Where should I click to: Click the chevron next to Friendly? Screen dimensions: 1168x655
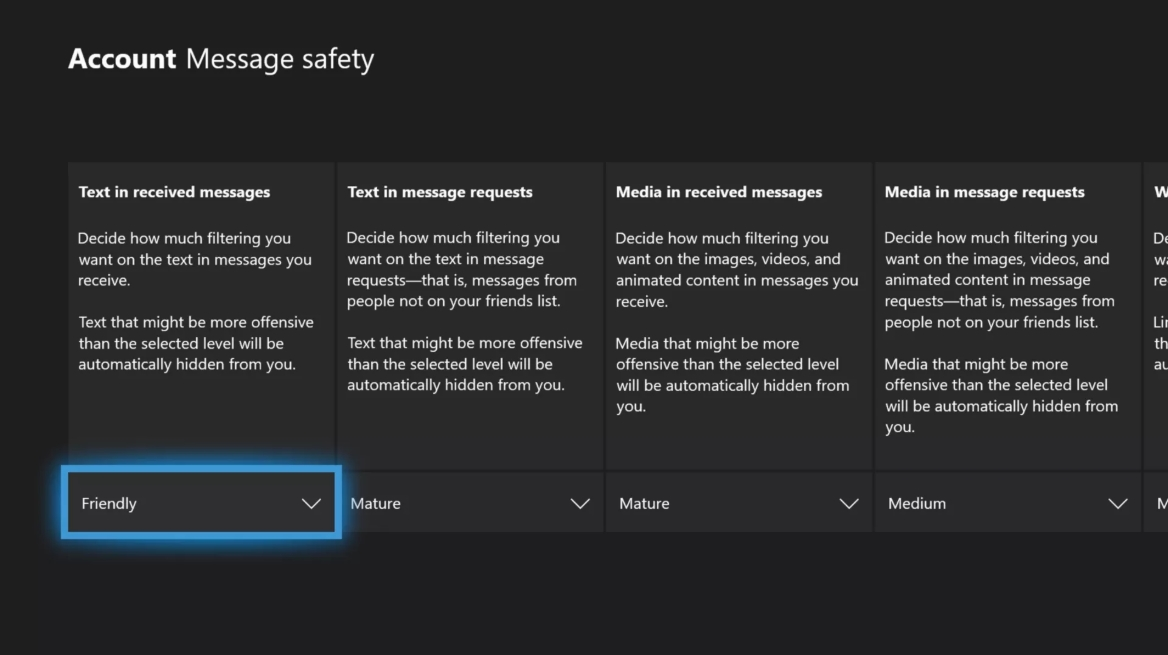point(310,503)
